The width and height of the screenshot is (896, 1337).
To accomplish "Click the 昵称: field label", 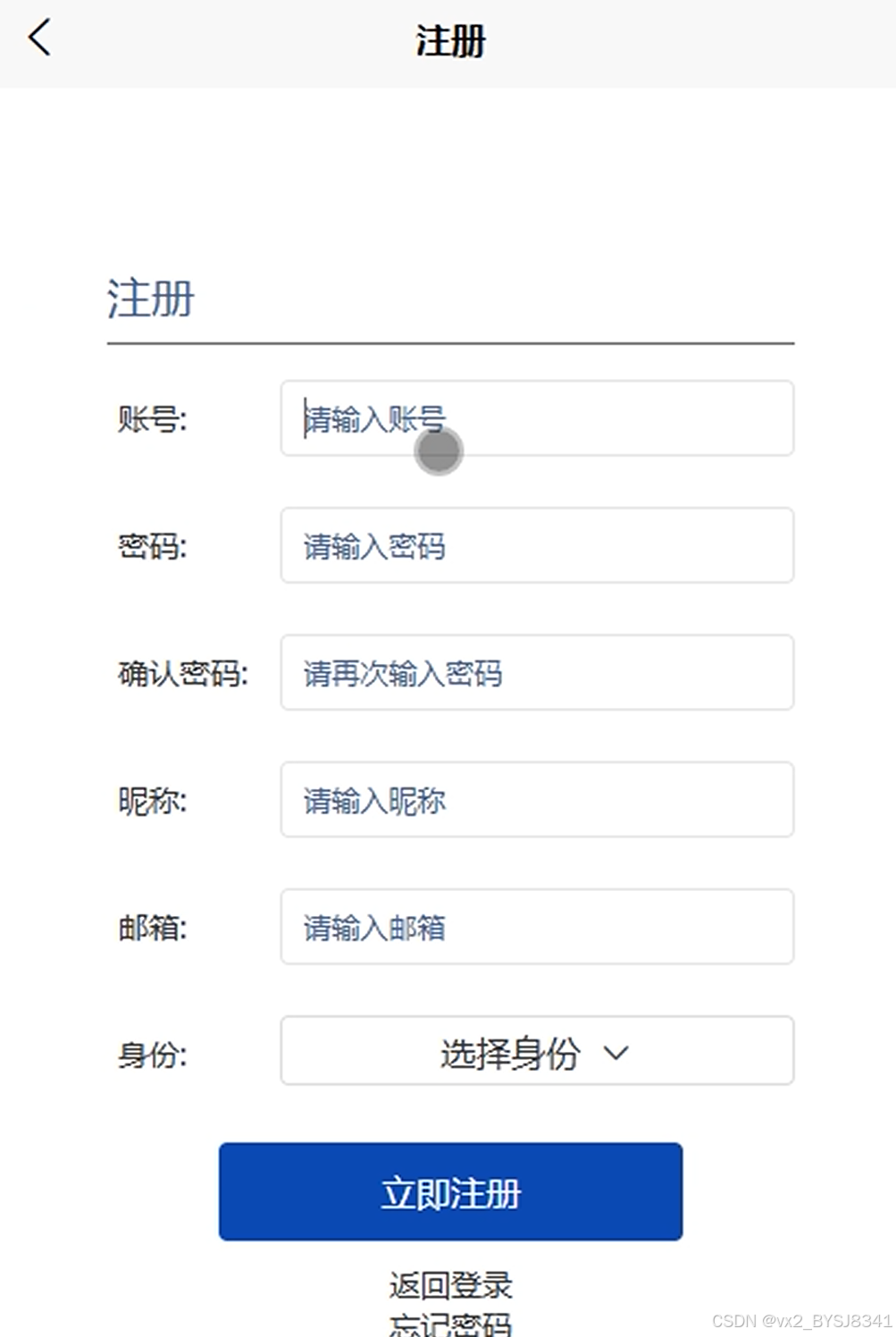I will pos(152,800).
